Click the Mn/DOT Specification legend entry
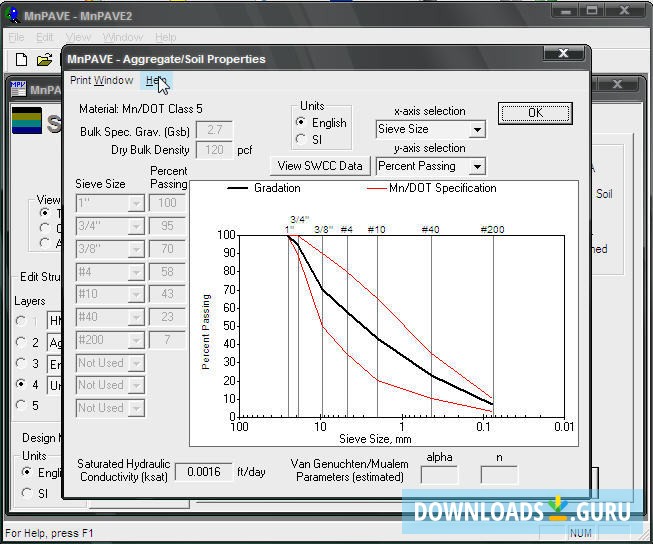This screenshot has width=653, height=544. point(431,188)
